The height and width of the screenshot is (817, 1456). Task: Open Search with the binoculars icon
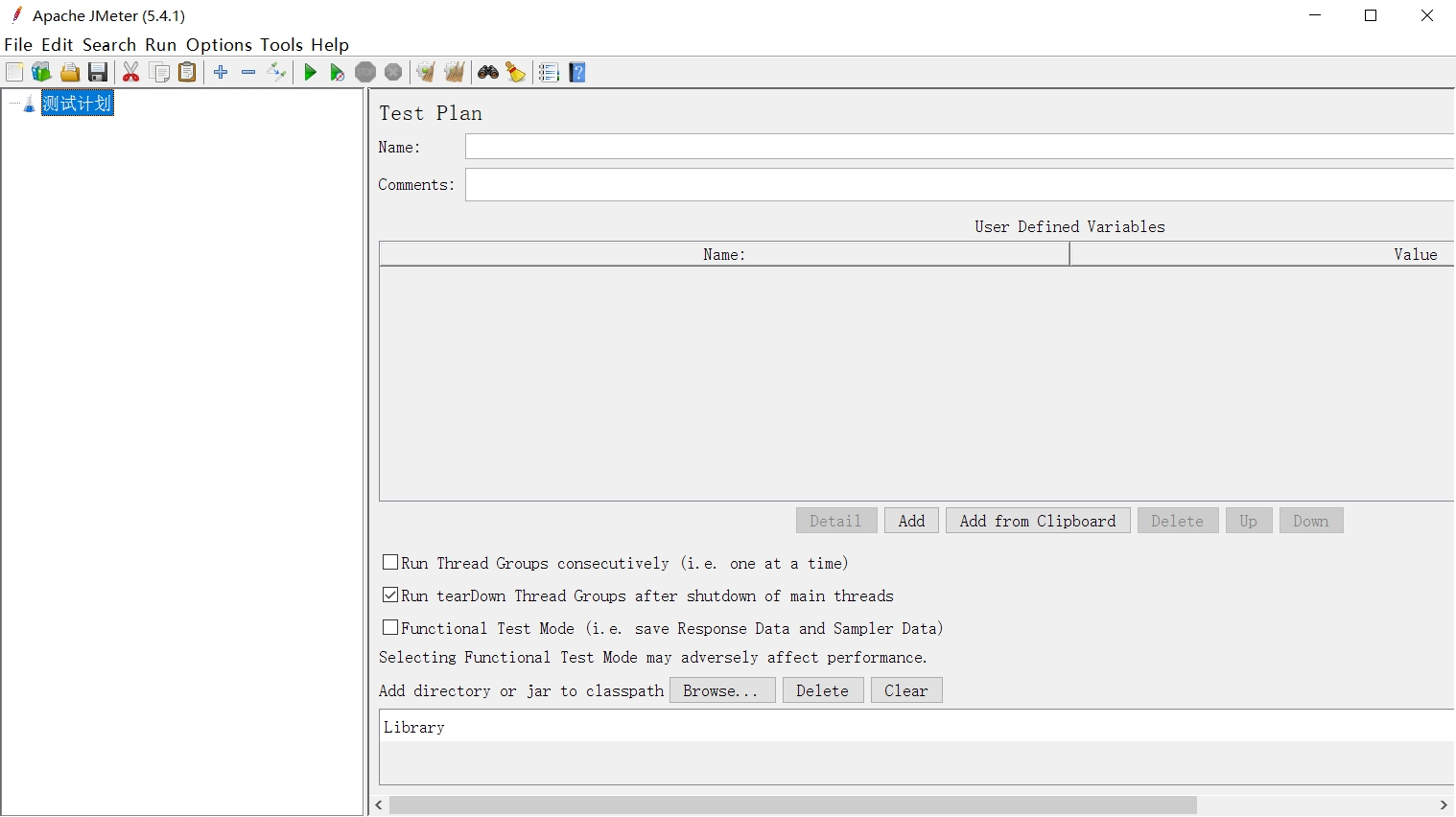pos(488,73)
